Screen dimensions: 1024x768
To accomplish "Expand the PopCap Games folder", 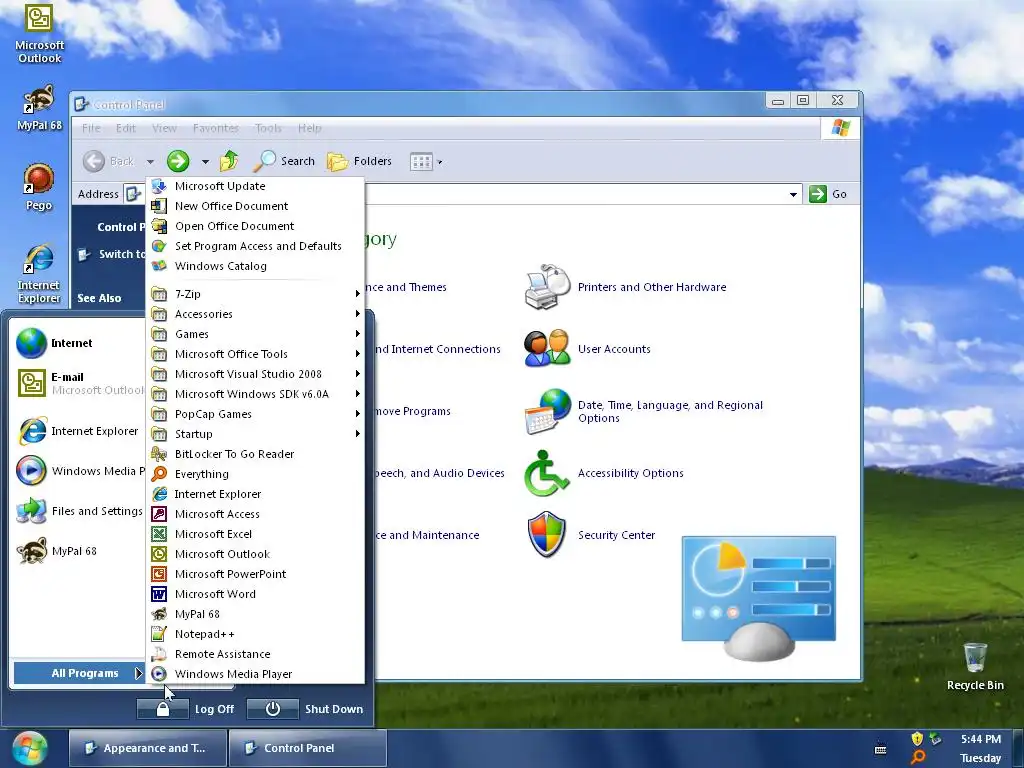I will point(255,414).
